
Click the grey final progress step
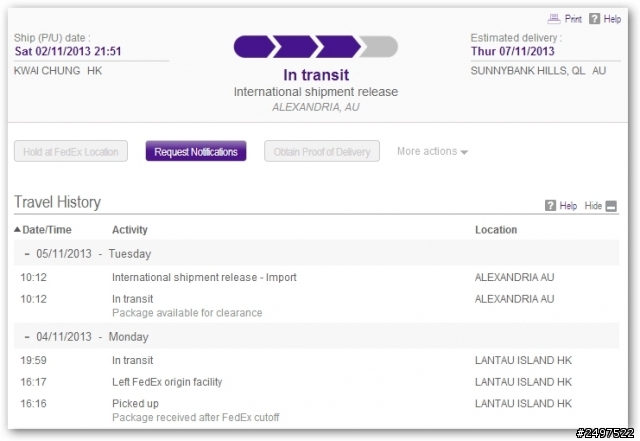click(x=379, y=47)
